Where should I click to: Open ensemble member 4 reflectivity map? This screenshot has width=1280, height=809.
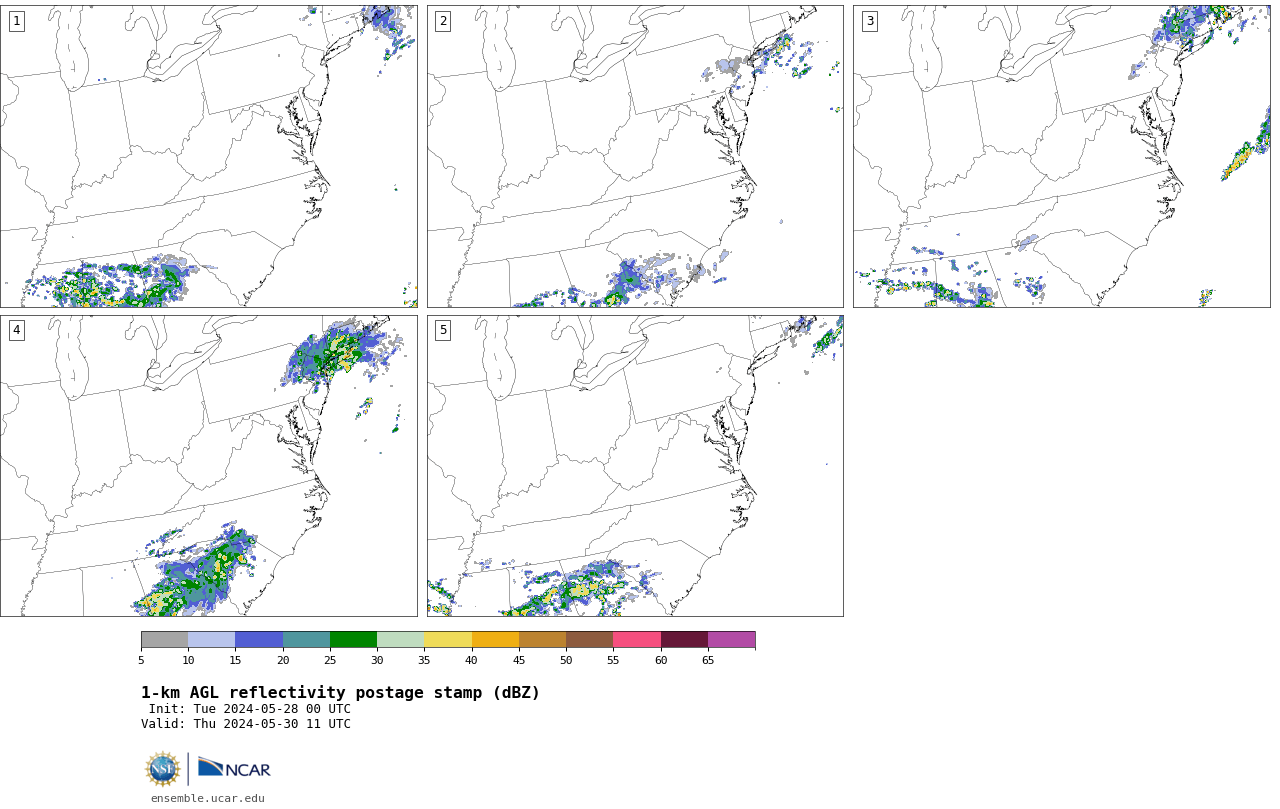click(x=208, y=466)
